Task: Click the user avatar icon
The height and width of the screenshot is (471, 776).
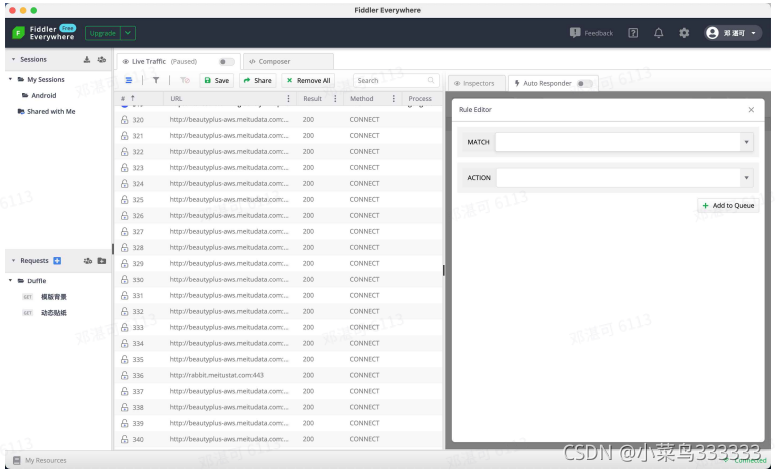Action: [x=712, y=33]
